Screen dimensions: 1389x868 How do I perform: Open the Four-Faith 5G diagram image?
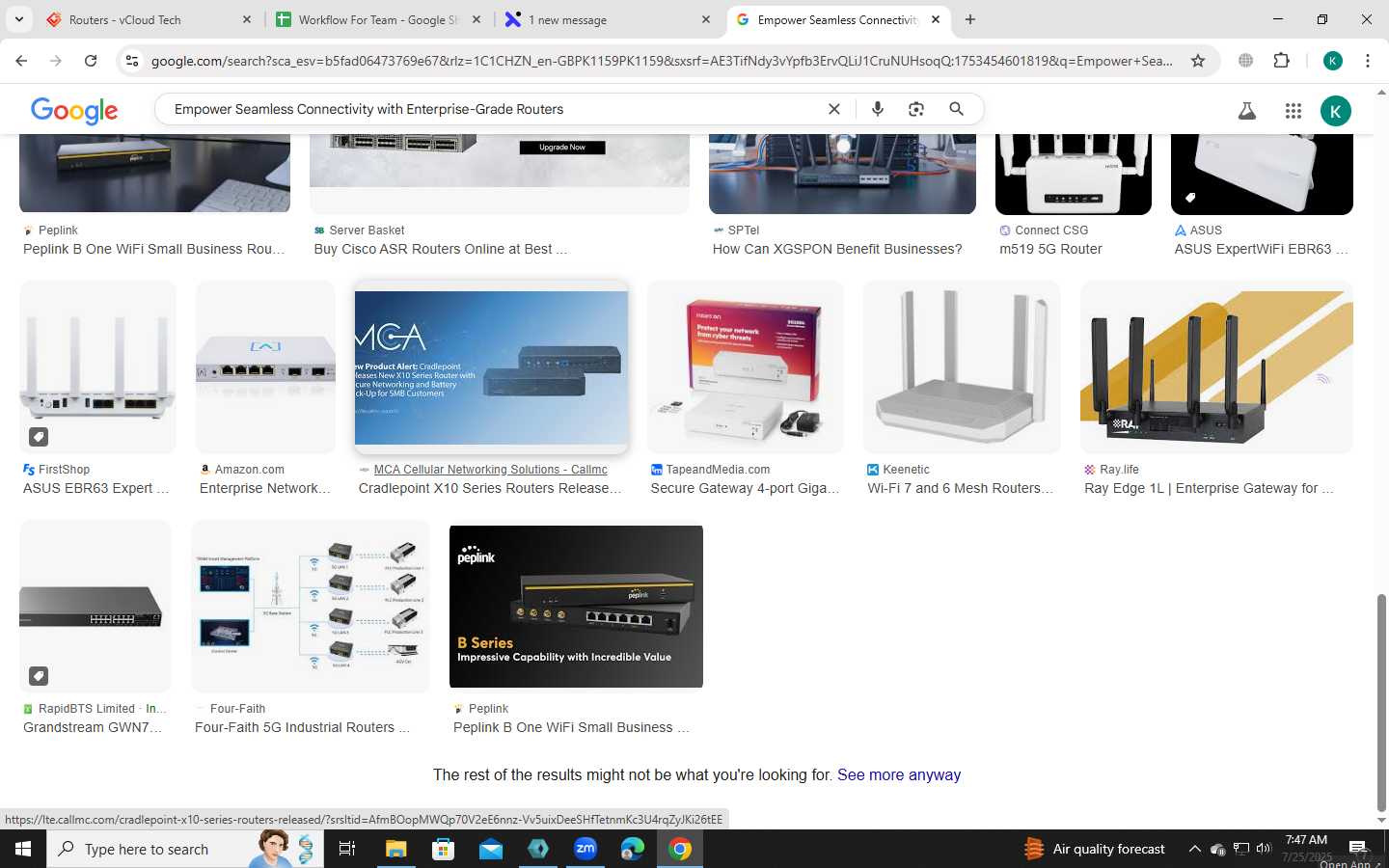click(311, 606)
